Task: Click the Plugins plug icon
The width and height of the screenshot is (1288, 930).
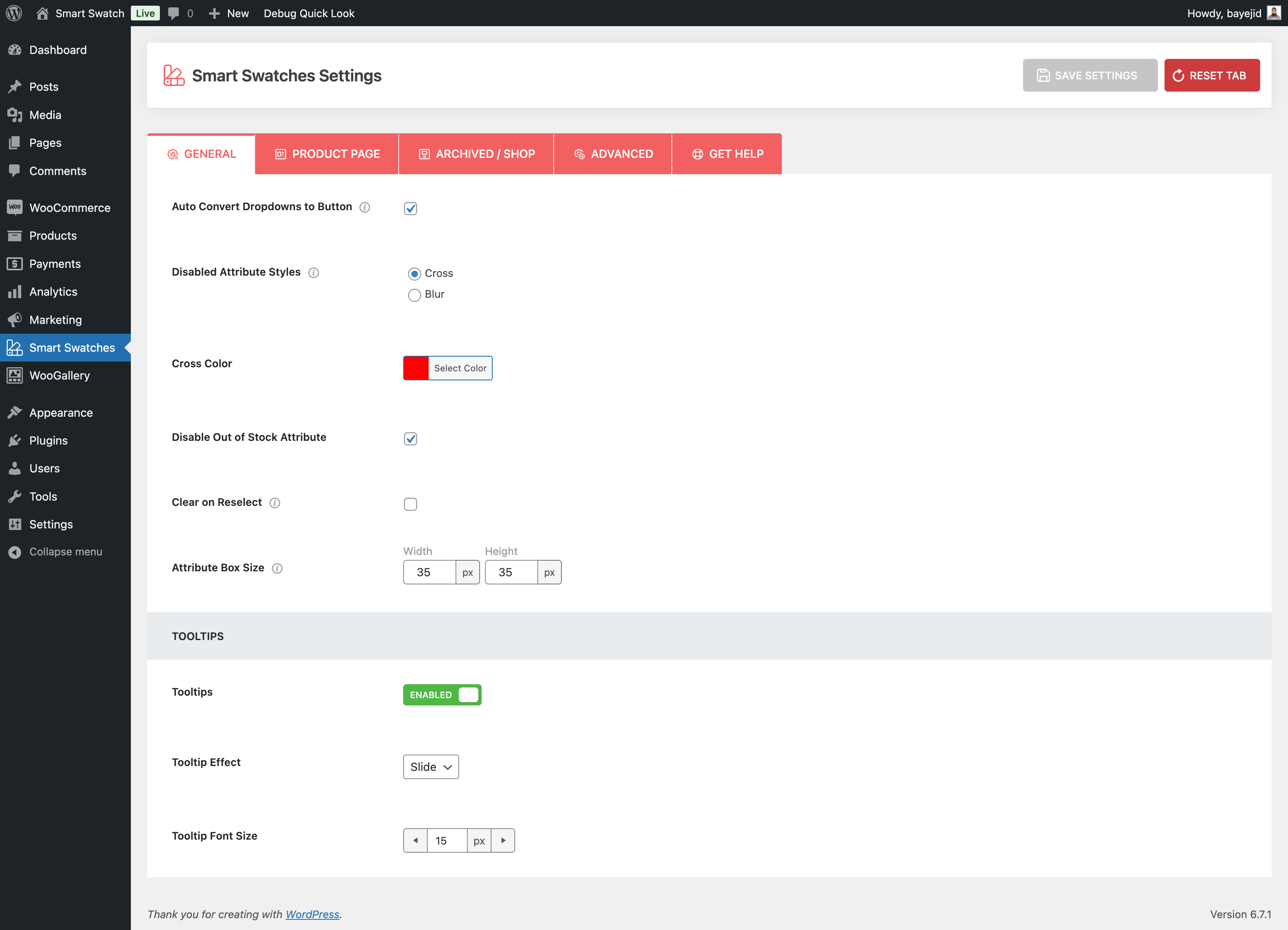Action: coord(15,440)
